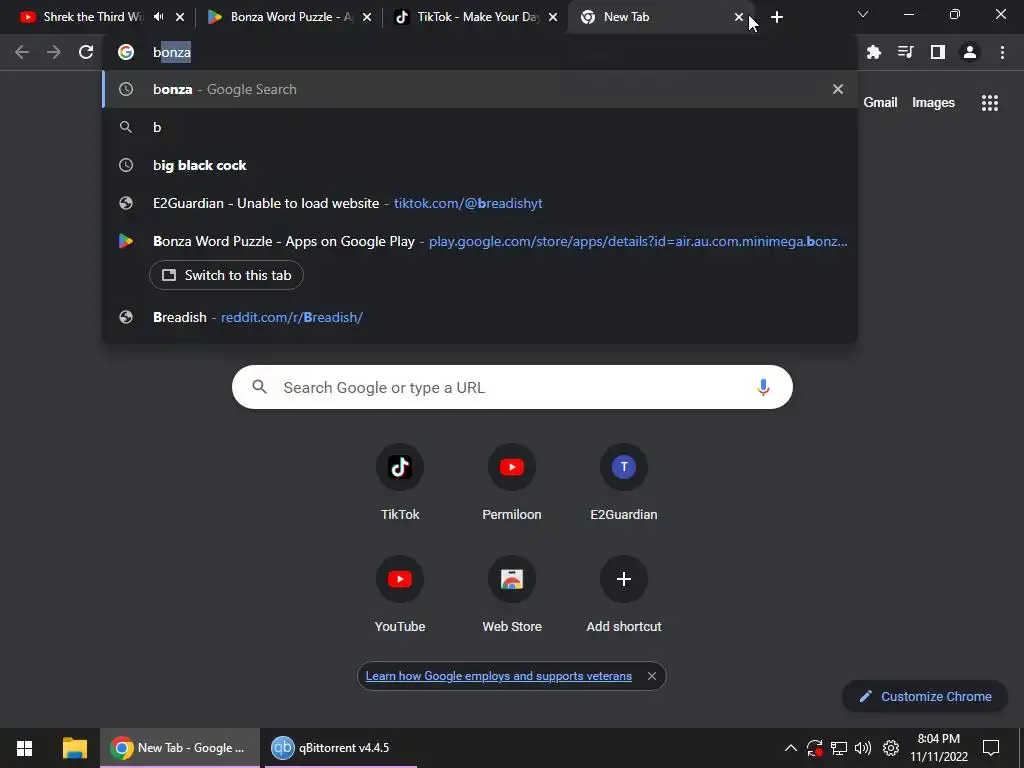Select the "bonza - Google Search" suggestion
The image size is (1024, 768).
[480, 89]
